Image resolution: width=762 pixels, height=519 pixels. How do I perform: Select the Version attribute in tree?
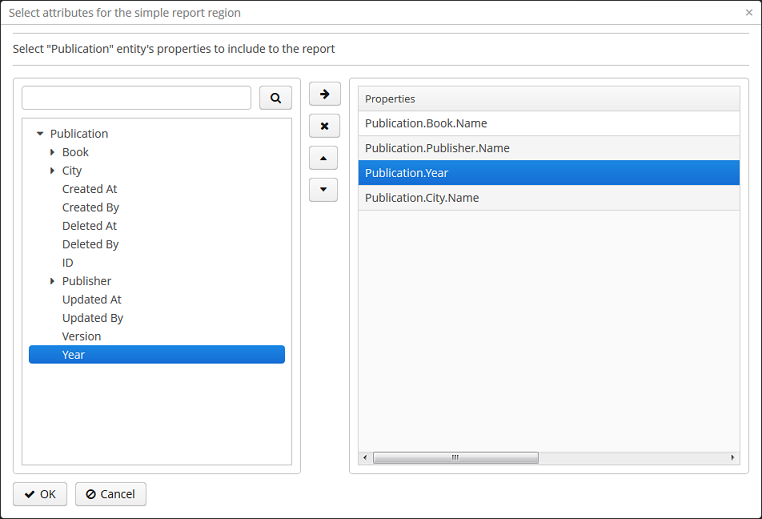point(81,336)
